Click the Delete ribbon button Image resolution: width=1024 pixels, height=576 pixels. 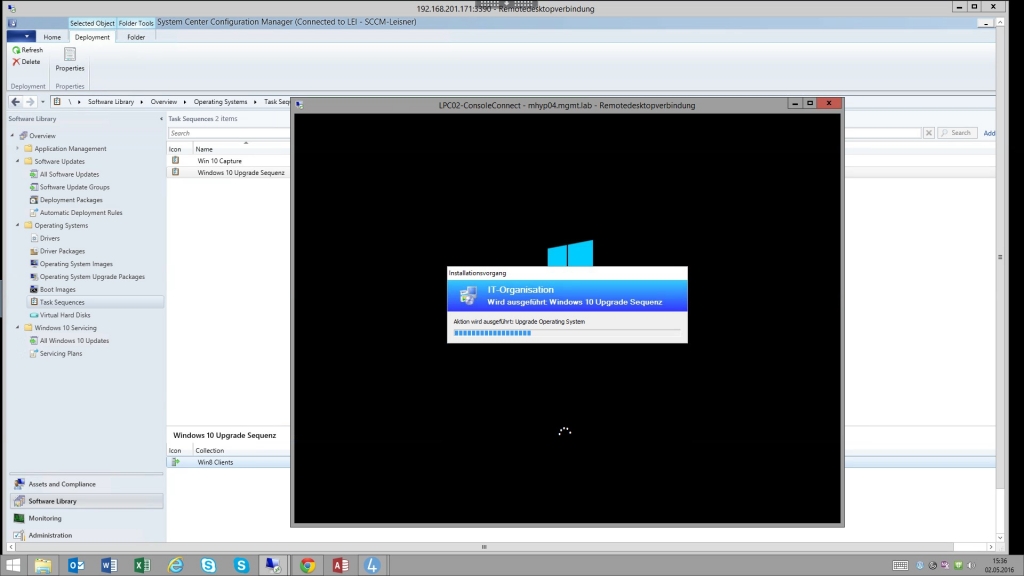click(26, 61)
